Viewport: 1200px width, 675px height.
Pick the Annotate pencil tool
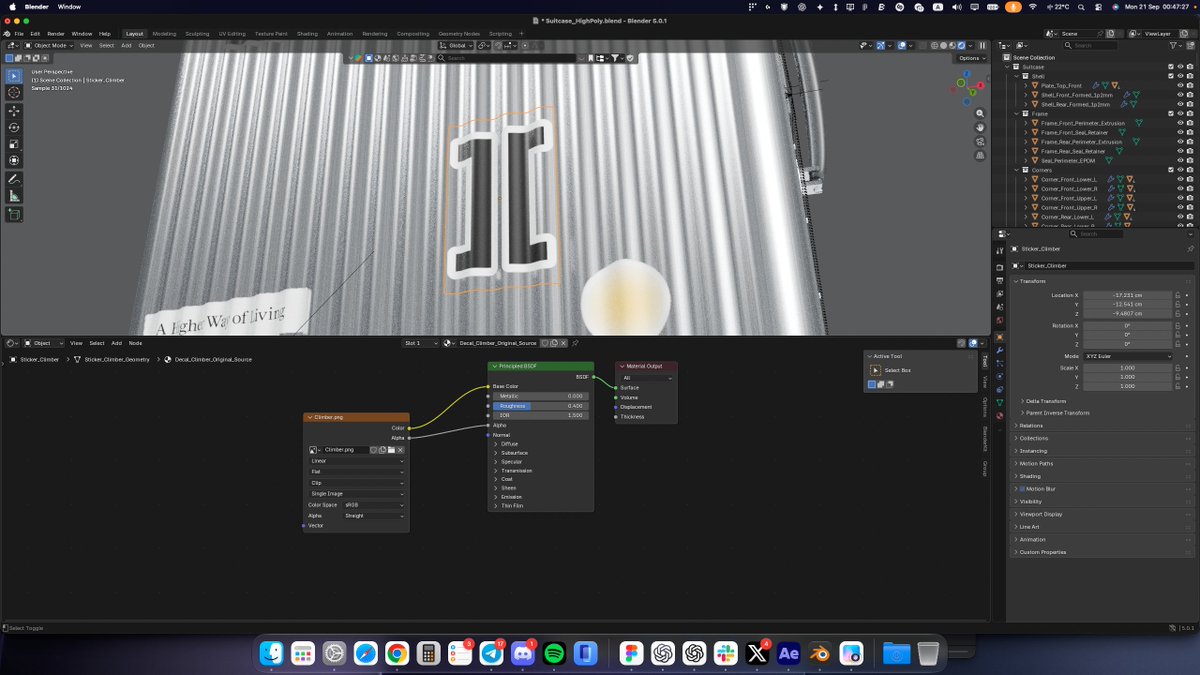click(x=14, y=179)
